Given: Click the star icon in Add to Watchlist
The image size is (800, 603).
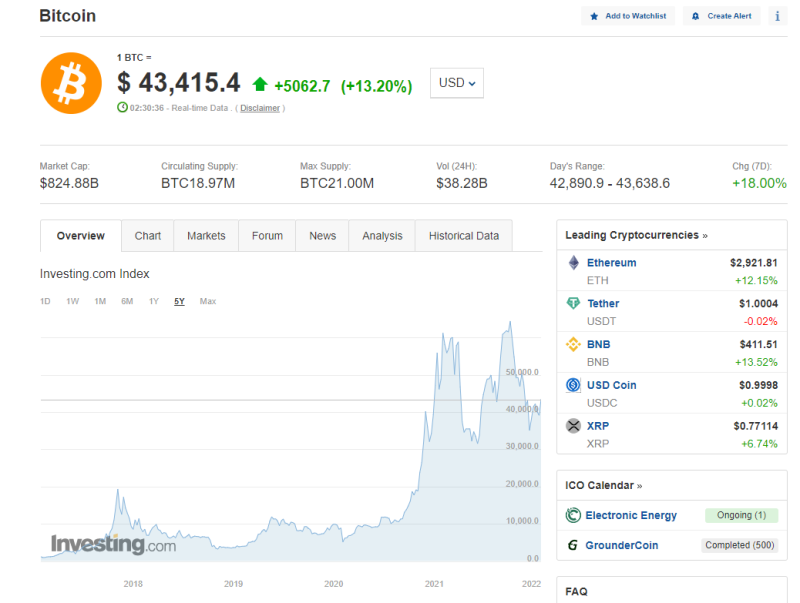Looking at the screenshot, I should (594, 16).
